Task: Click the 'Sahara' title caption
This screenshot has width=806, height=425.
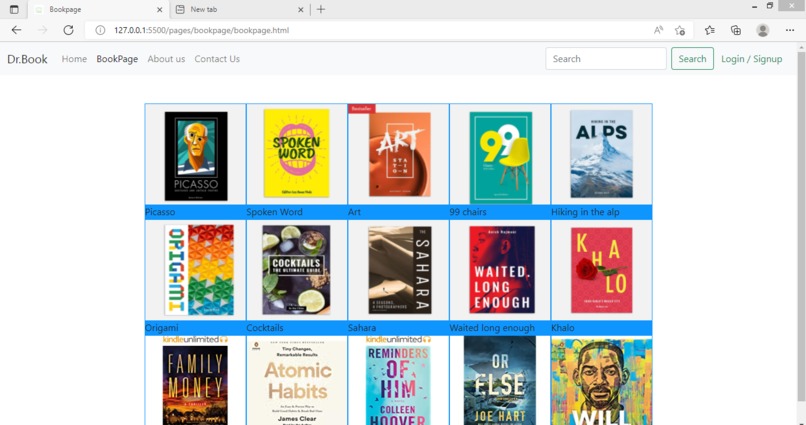Action: tap(362, 327)
